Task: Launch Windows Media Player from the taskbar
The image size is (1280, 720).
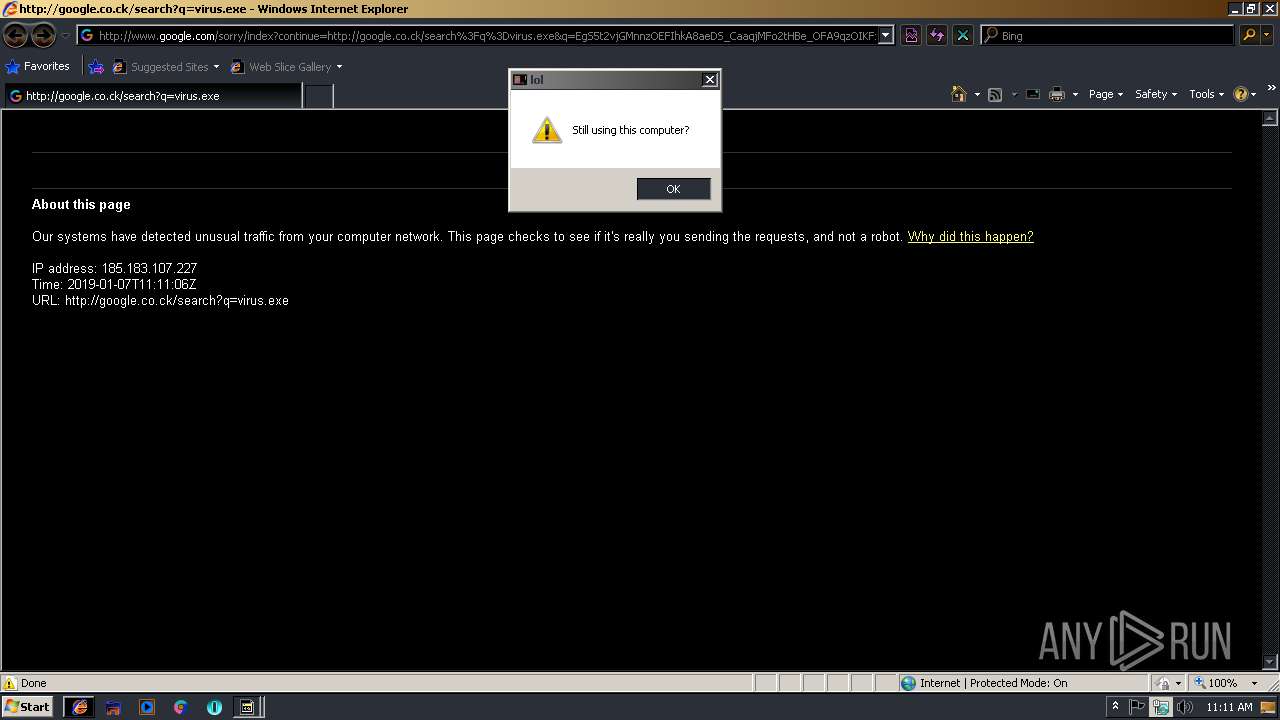Action: point(147,707)
